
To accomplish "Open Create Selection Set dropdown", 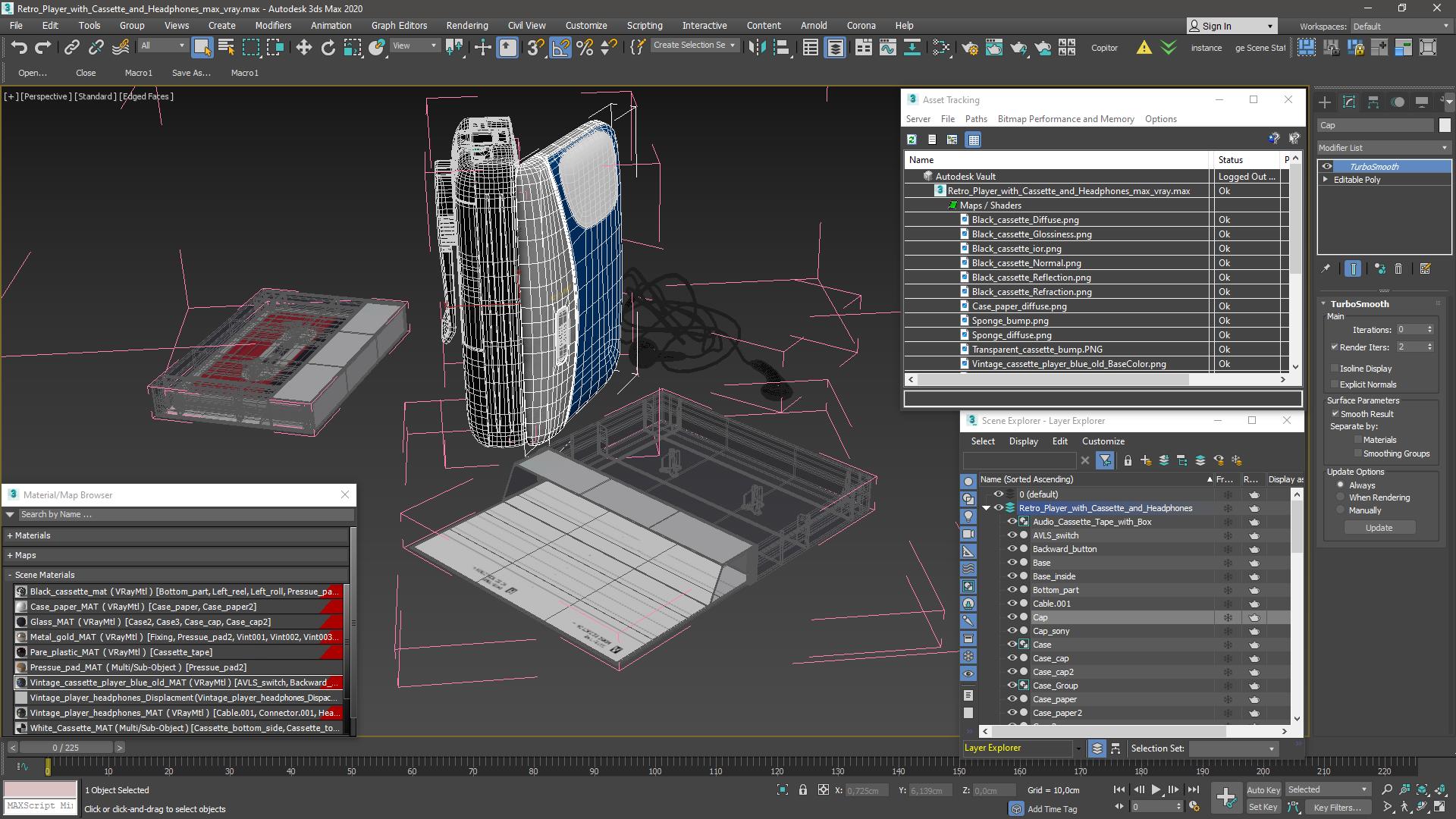I will click(x=694, y=45).
